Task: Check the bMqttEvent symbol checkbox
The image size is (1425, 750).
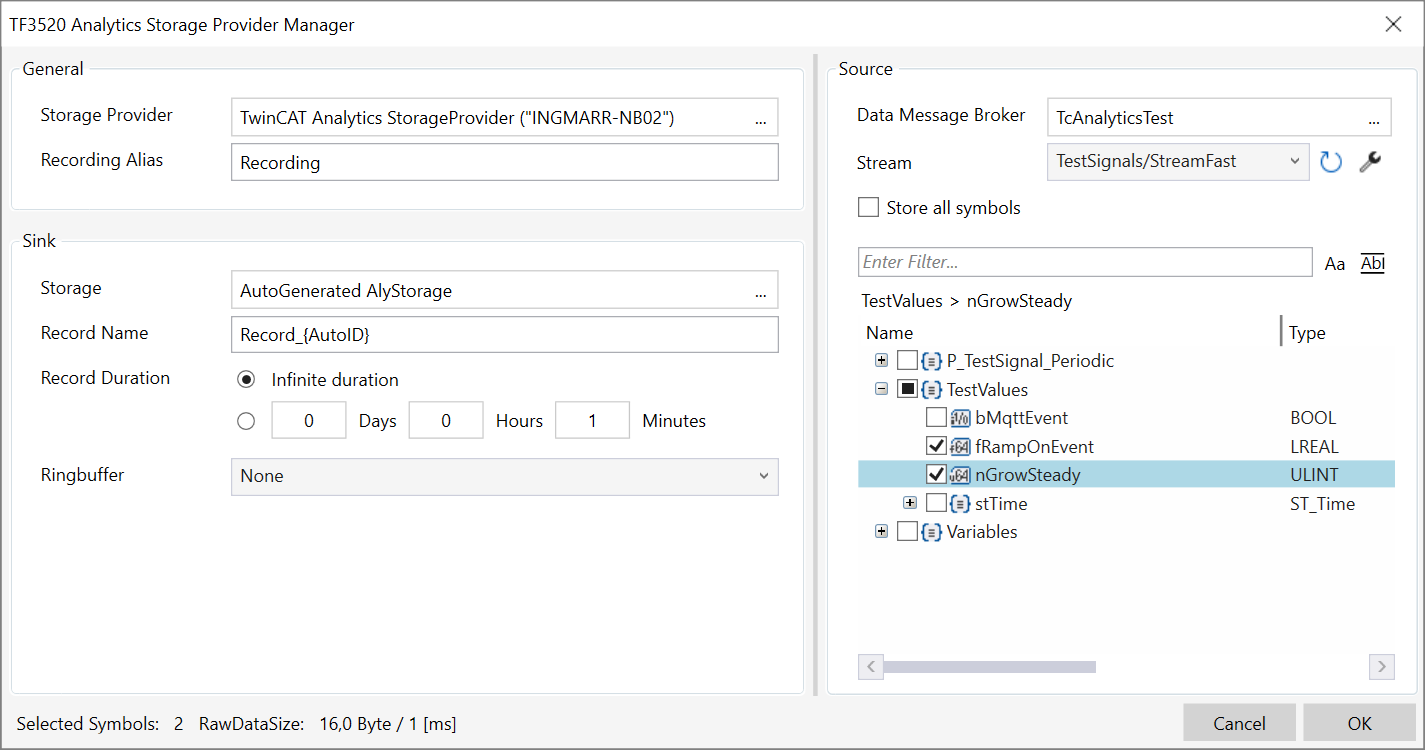Action: point(936,418)
